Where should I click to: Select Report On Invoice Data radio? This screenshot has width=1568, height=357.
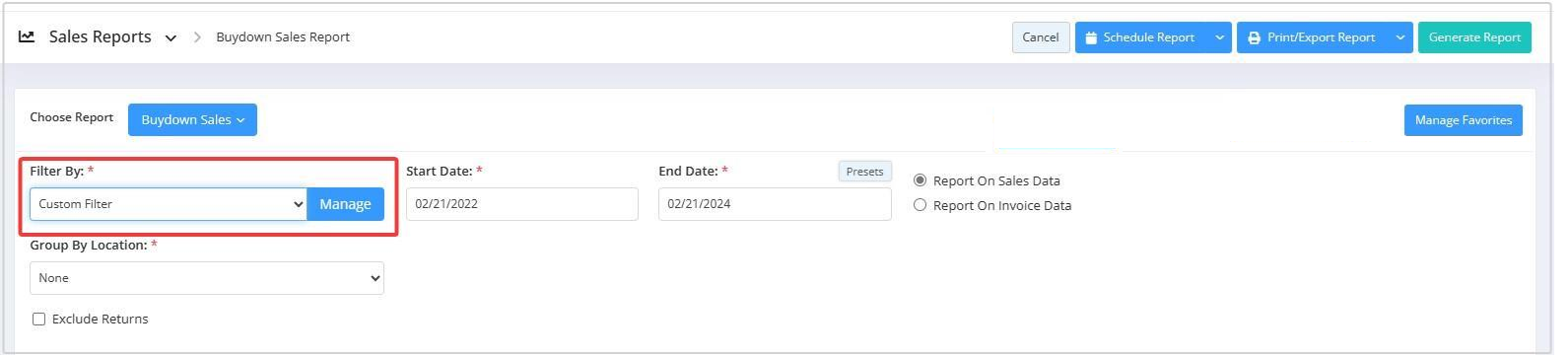coord(920,205)
